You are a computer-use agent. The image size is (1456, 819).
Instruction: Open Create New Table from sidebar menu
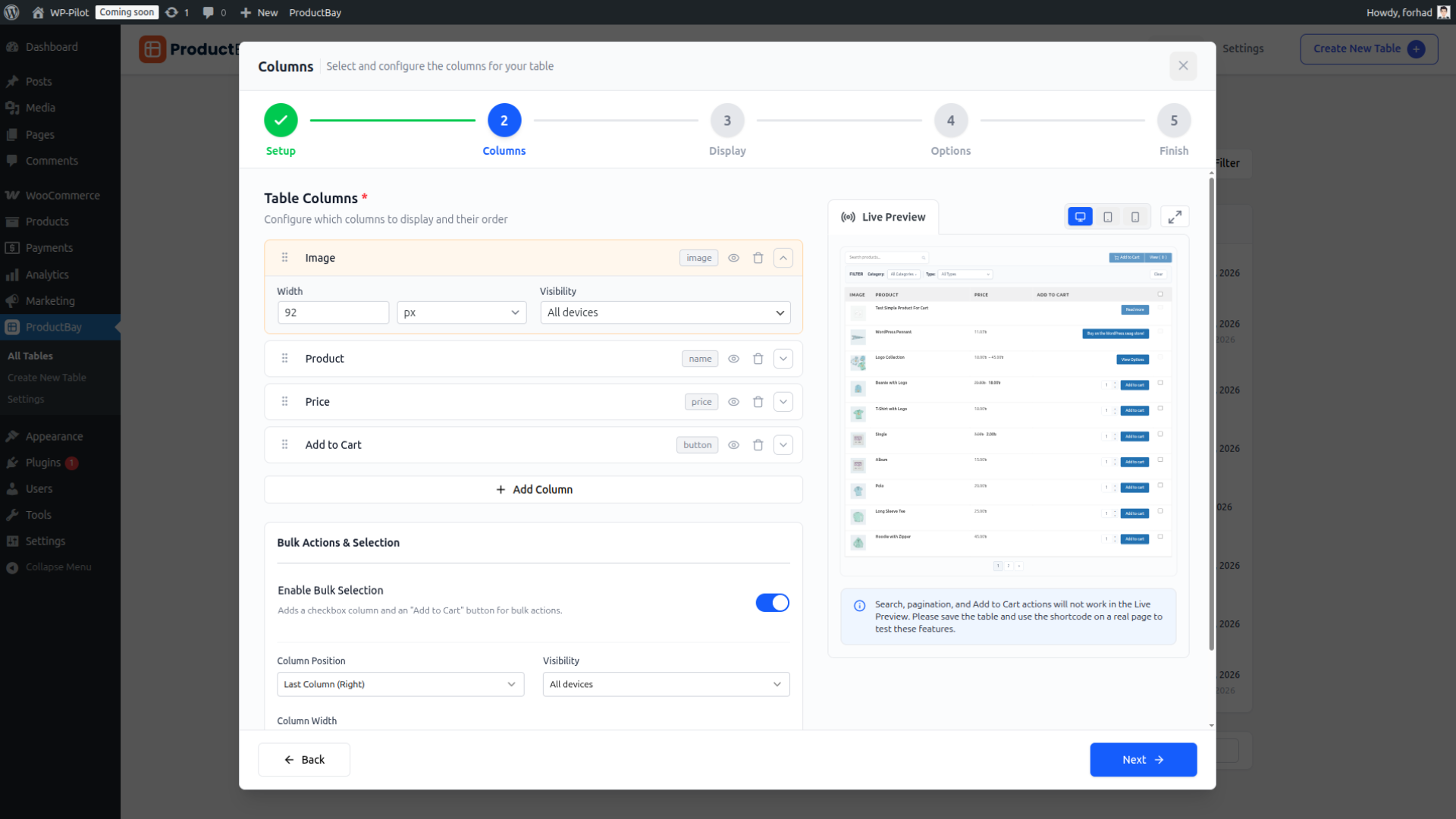tap(46, 377)
